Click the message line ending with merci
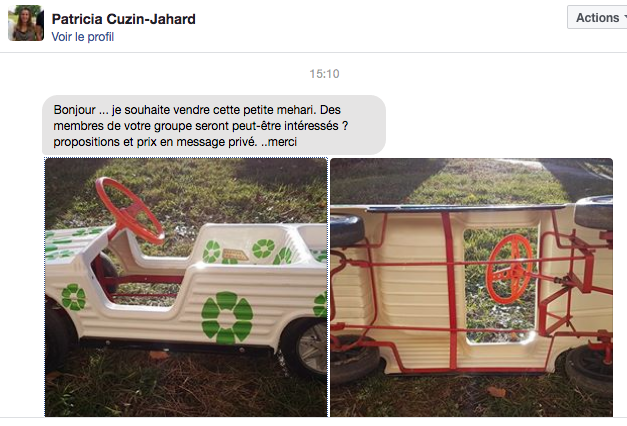 [175, 142]
